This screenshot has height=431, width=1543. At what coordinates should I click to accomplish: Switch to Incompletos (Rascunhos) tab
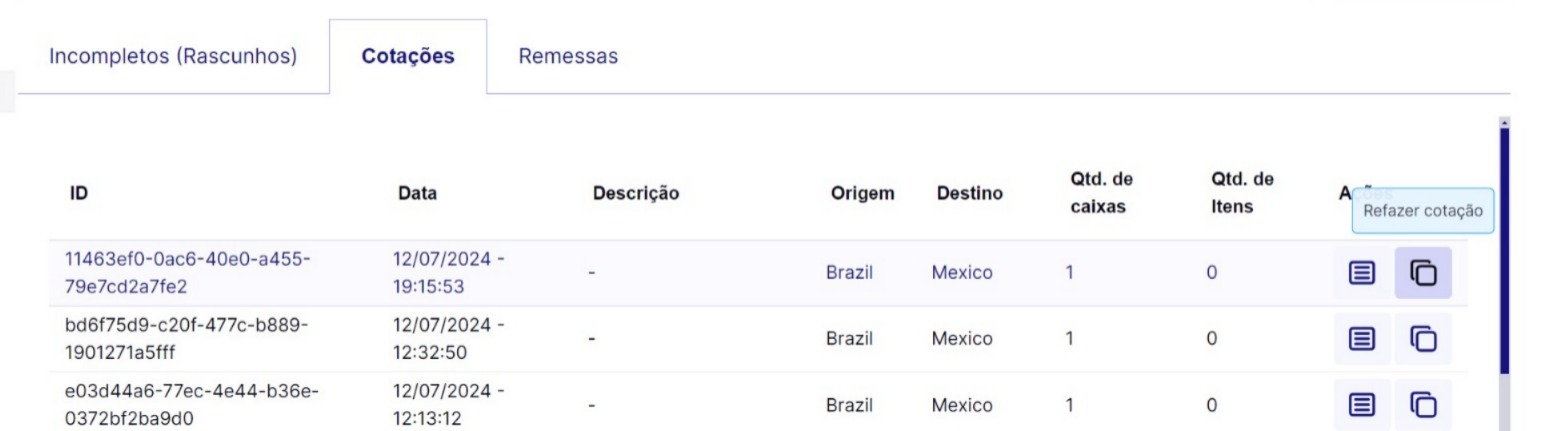tap(173, 56)
